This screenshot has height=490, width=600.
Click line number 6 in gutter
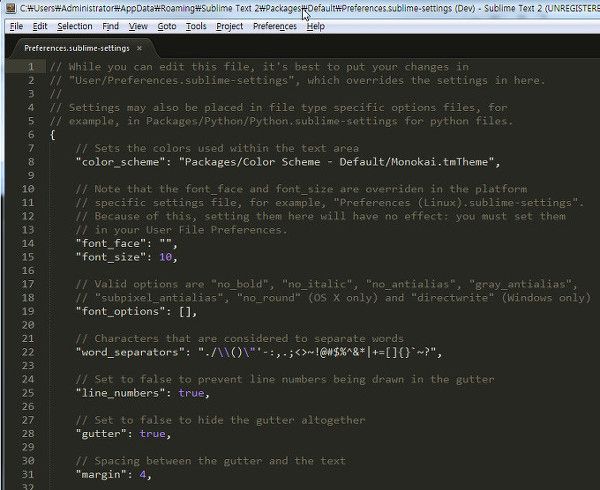tap(31, 135)
